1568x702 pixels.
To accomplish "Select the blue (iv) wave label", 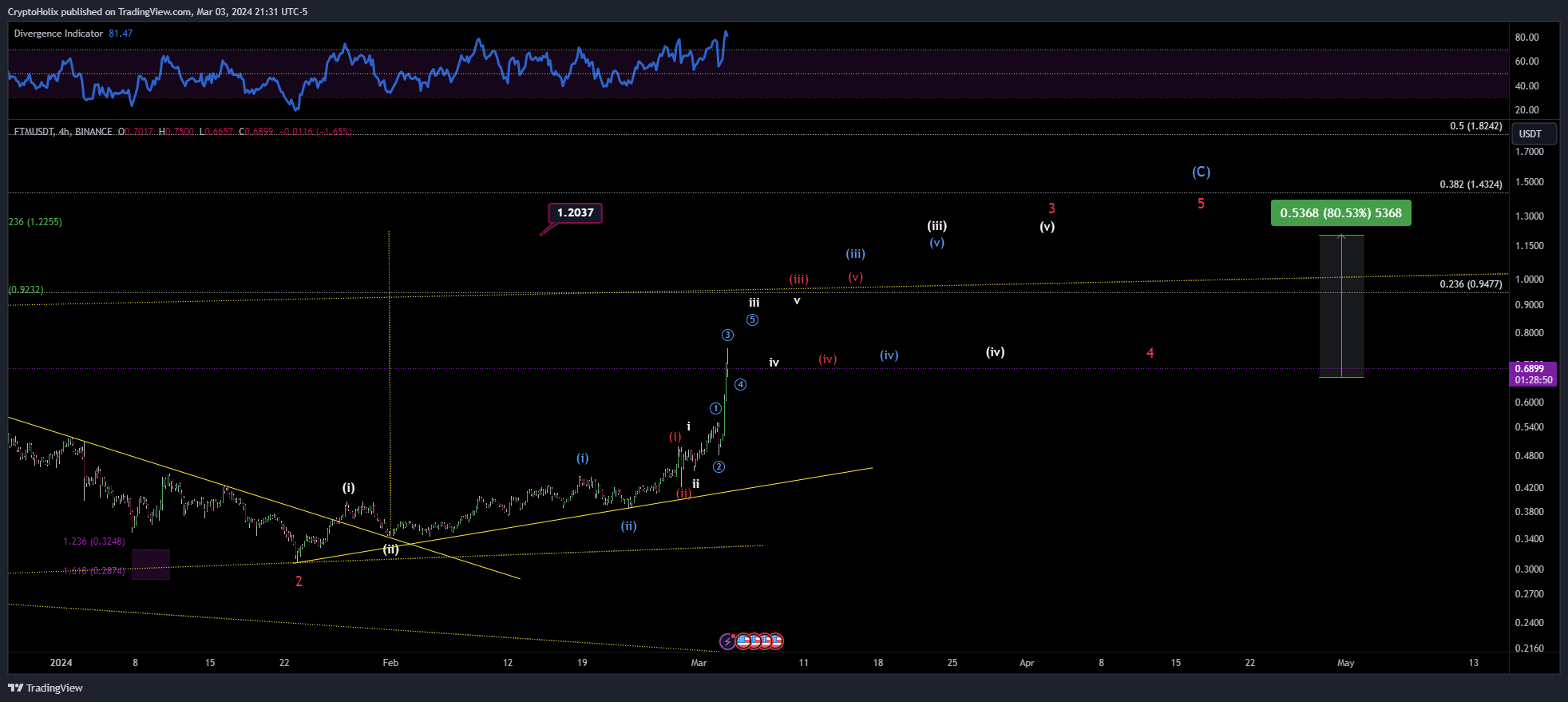I will 889,355.
